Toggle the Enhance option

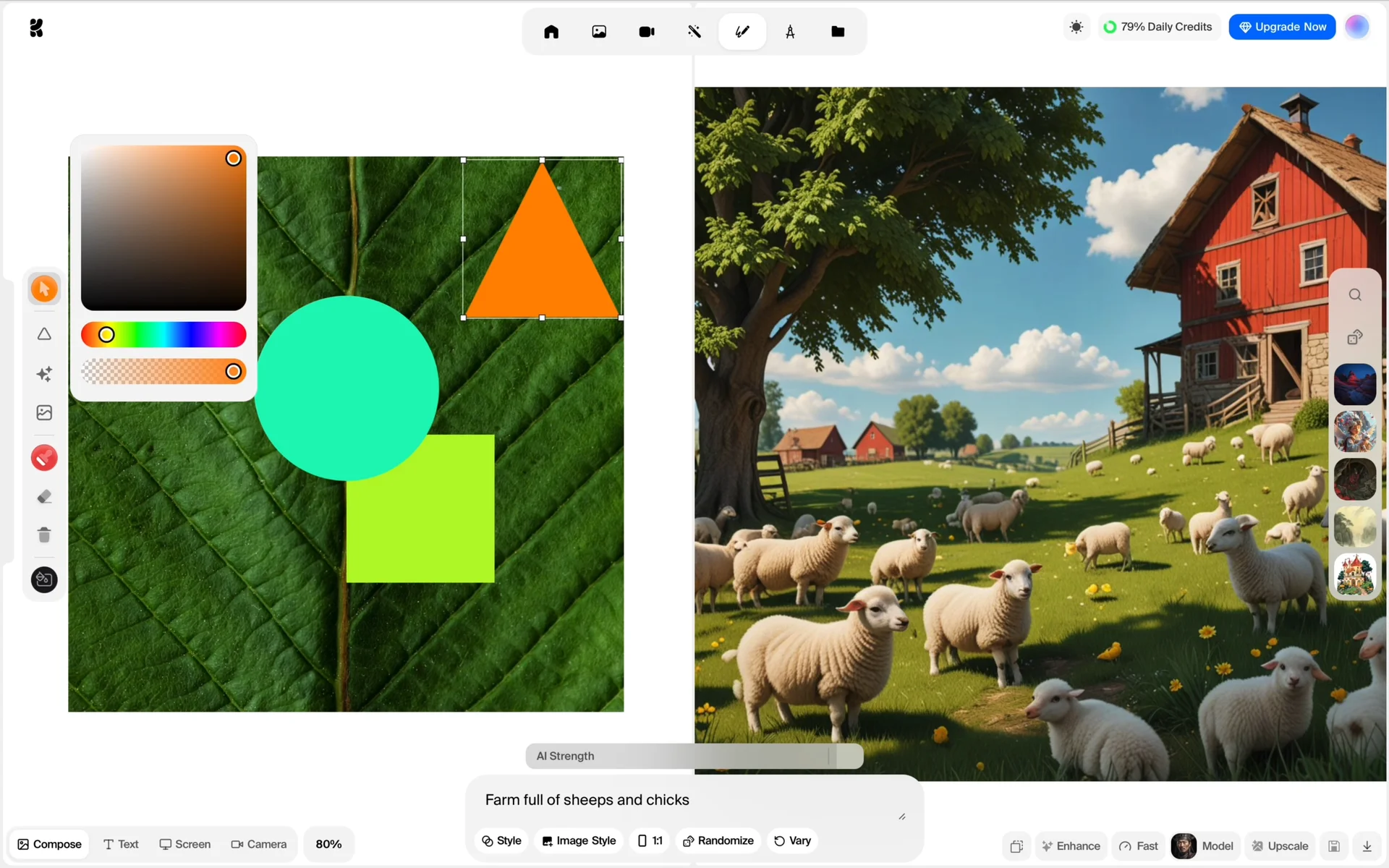coord(1071,846)
